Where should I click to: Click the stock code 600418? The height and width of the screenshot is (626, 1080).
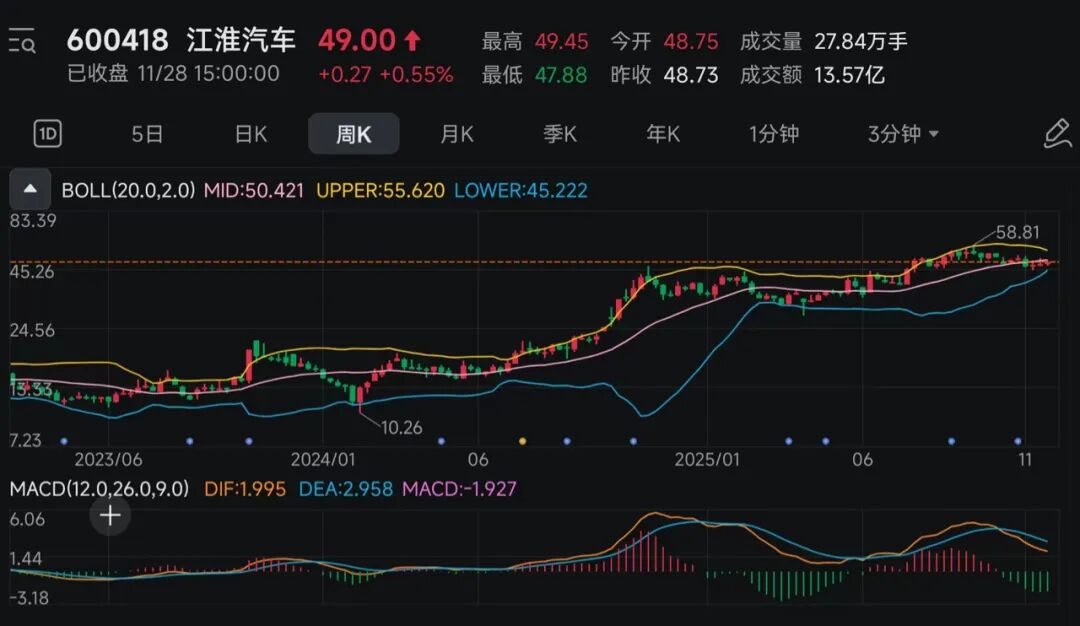(118, 40)
